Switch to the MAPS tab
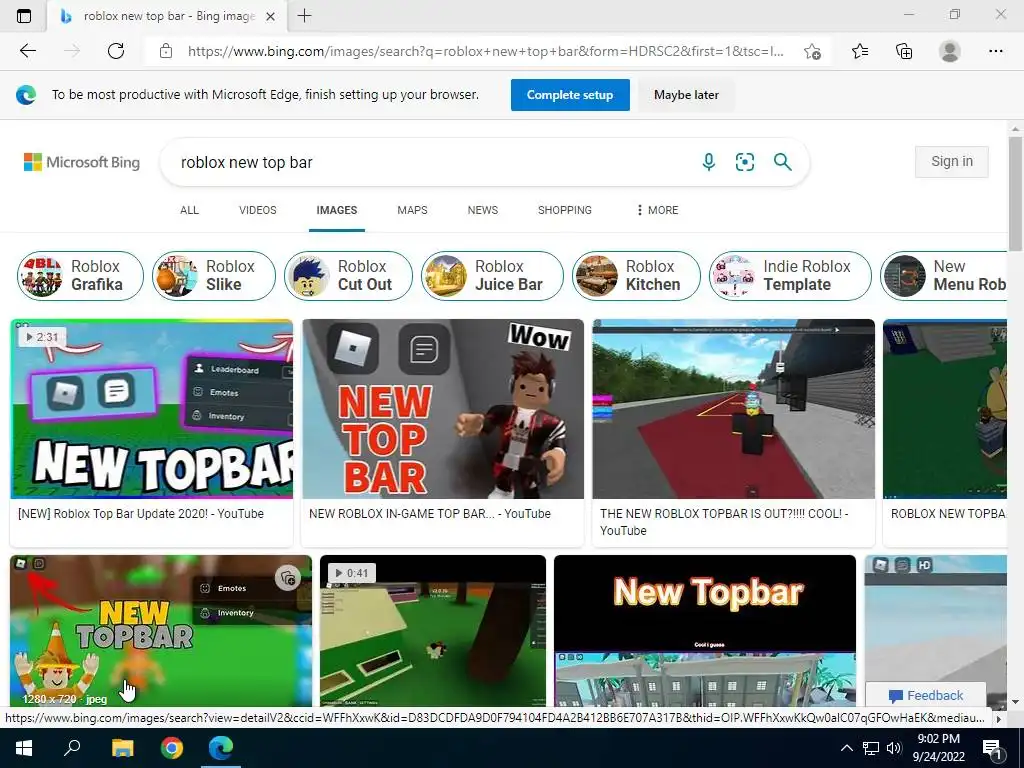Viewport: 1024px width, 768px height. [x=412, y=210]
